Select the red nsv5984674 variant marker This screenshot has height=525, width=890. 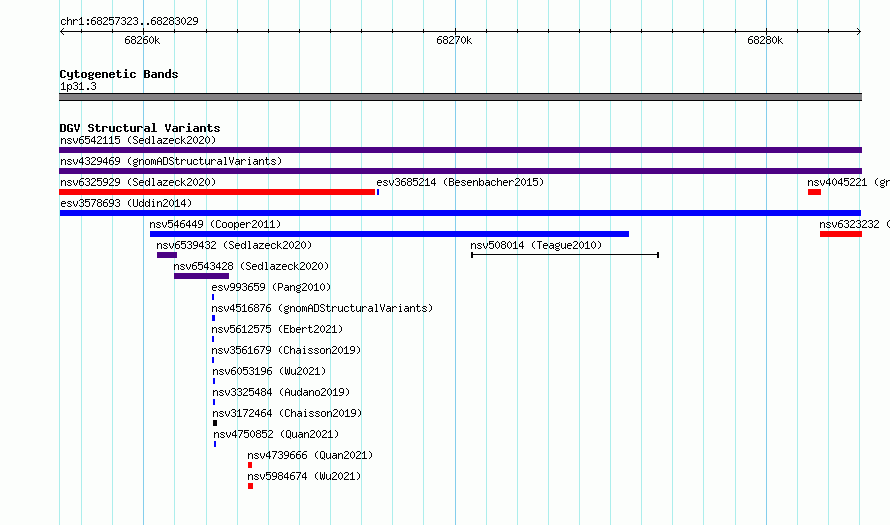[x=250, y=486]
